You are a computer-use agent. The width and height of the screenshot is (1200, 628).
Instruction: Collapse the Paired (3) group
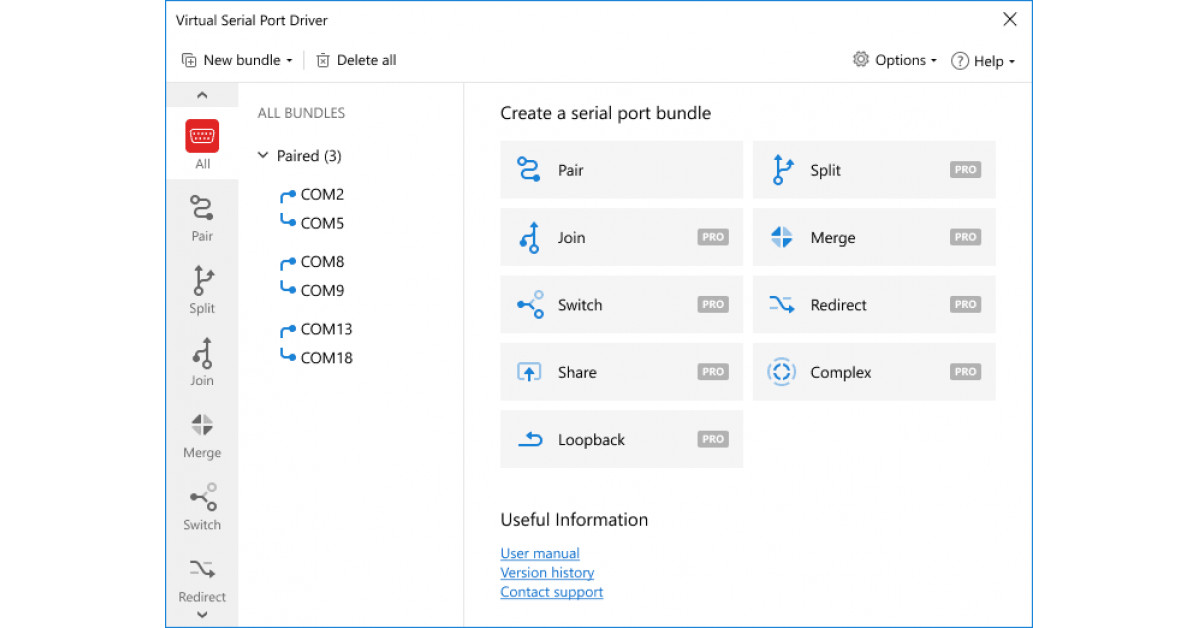[x=263, y=156]
